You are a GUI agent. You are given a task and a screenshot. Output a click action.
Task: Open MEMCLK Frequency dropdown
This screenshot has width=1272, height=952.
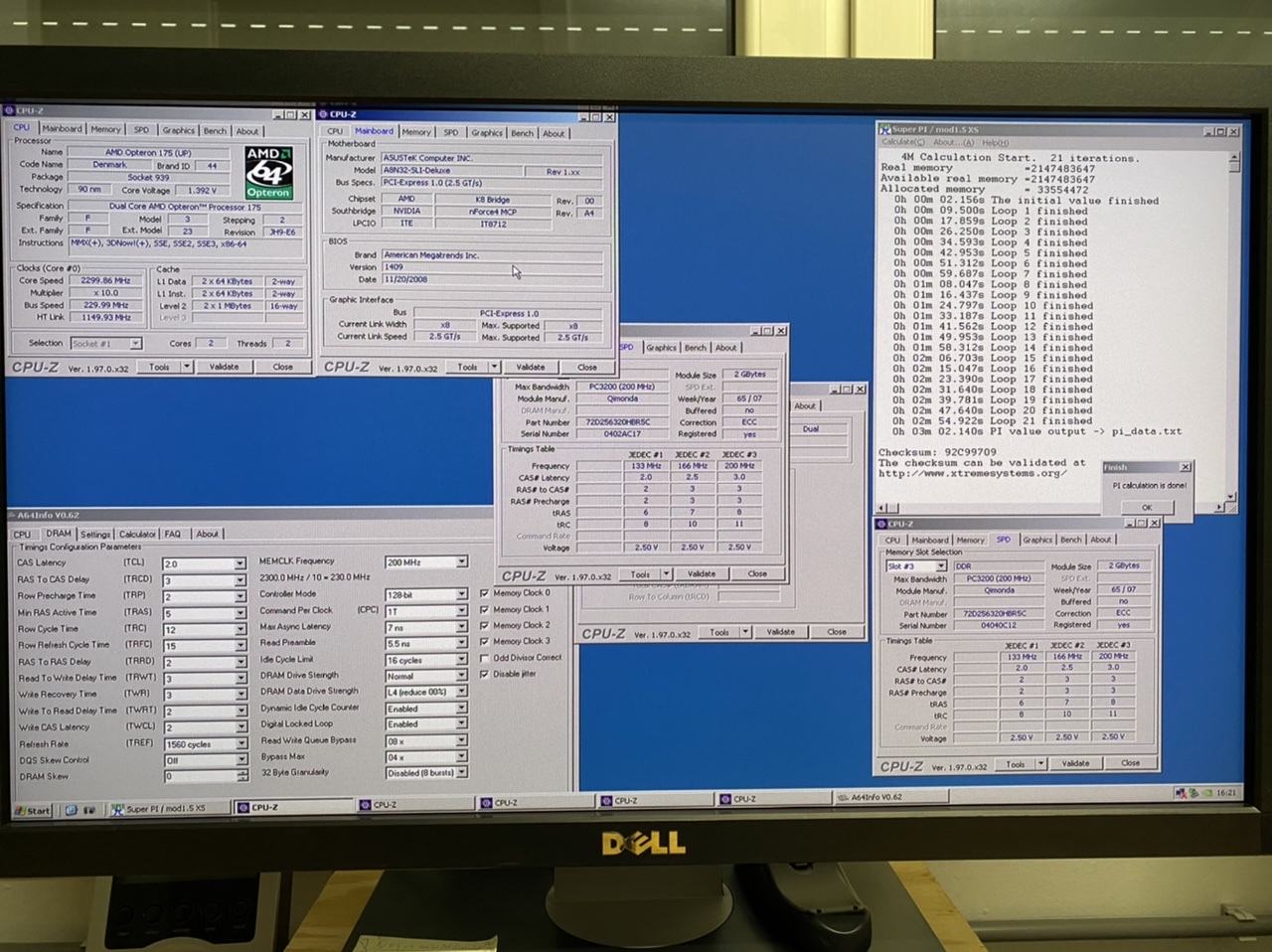(x=461, y=562)
